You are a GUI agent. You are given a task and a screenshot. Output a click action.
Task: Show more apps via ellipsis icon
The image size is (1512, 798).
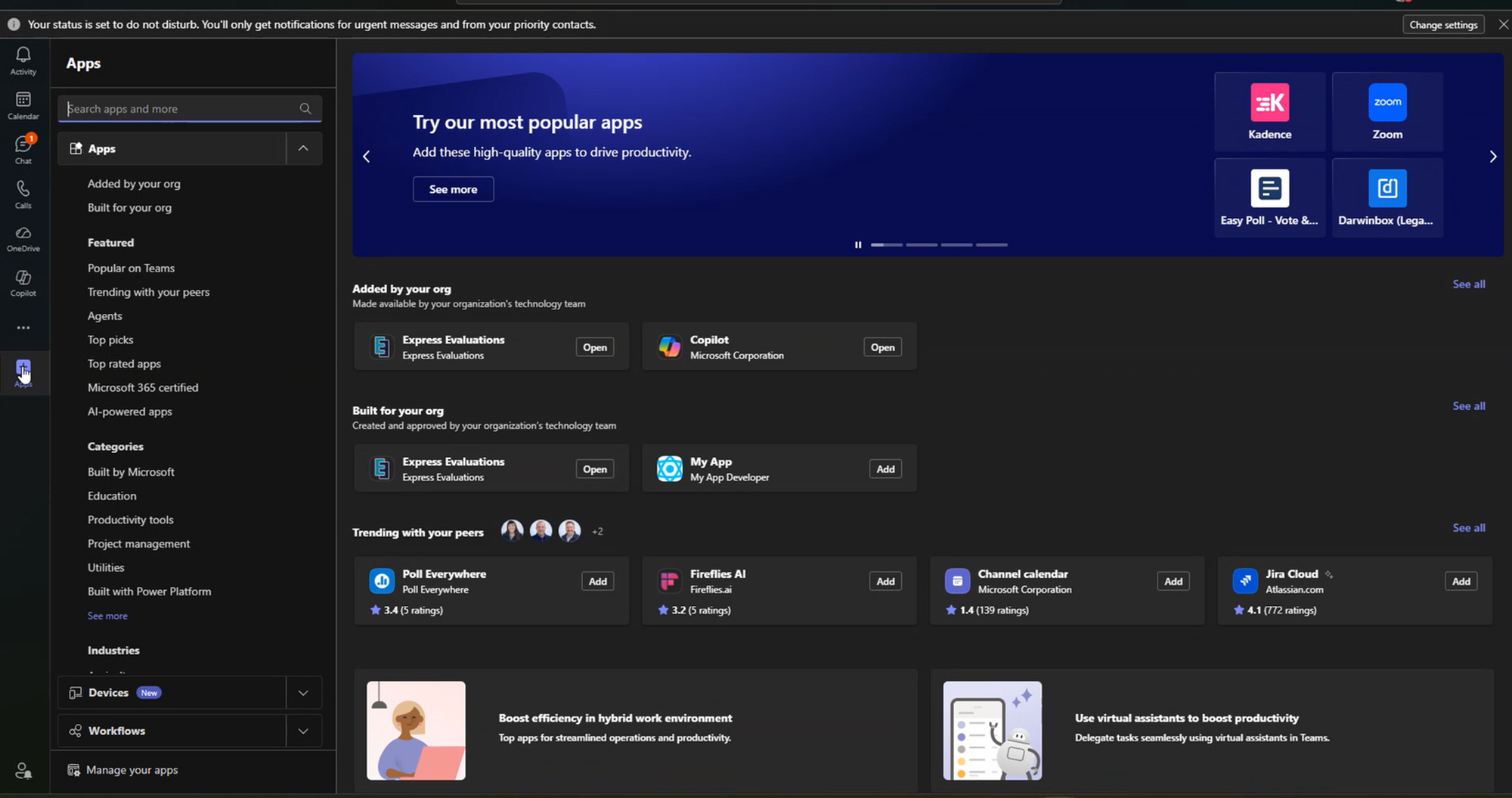click(23, 328)
